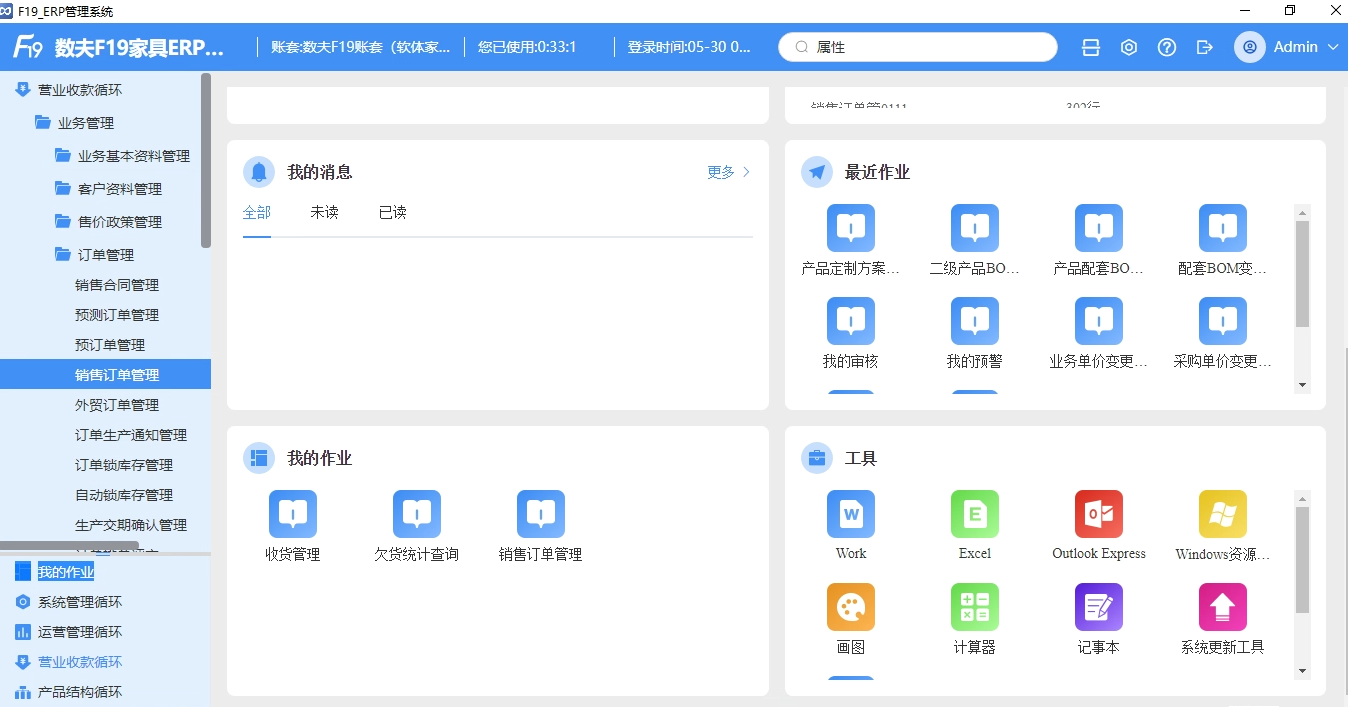
Task: Click 登录时间 text in header
Action: 689,47
